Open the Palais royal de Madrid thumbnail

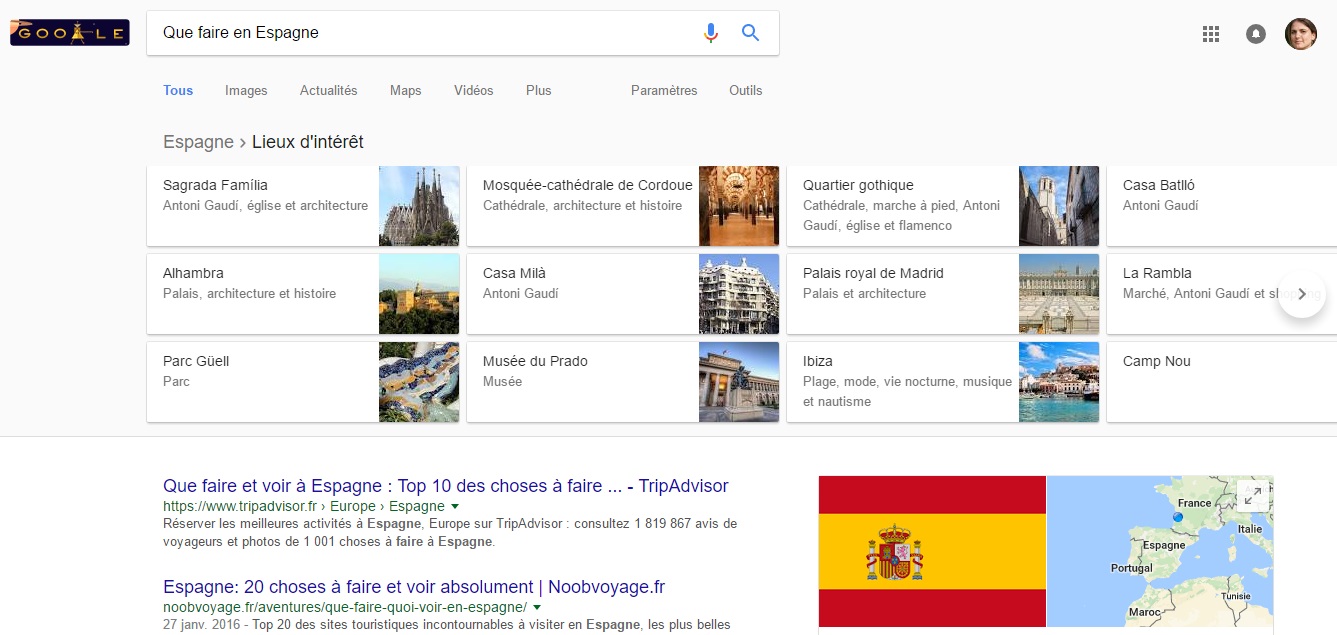(x=1059, y=294)
